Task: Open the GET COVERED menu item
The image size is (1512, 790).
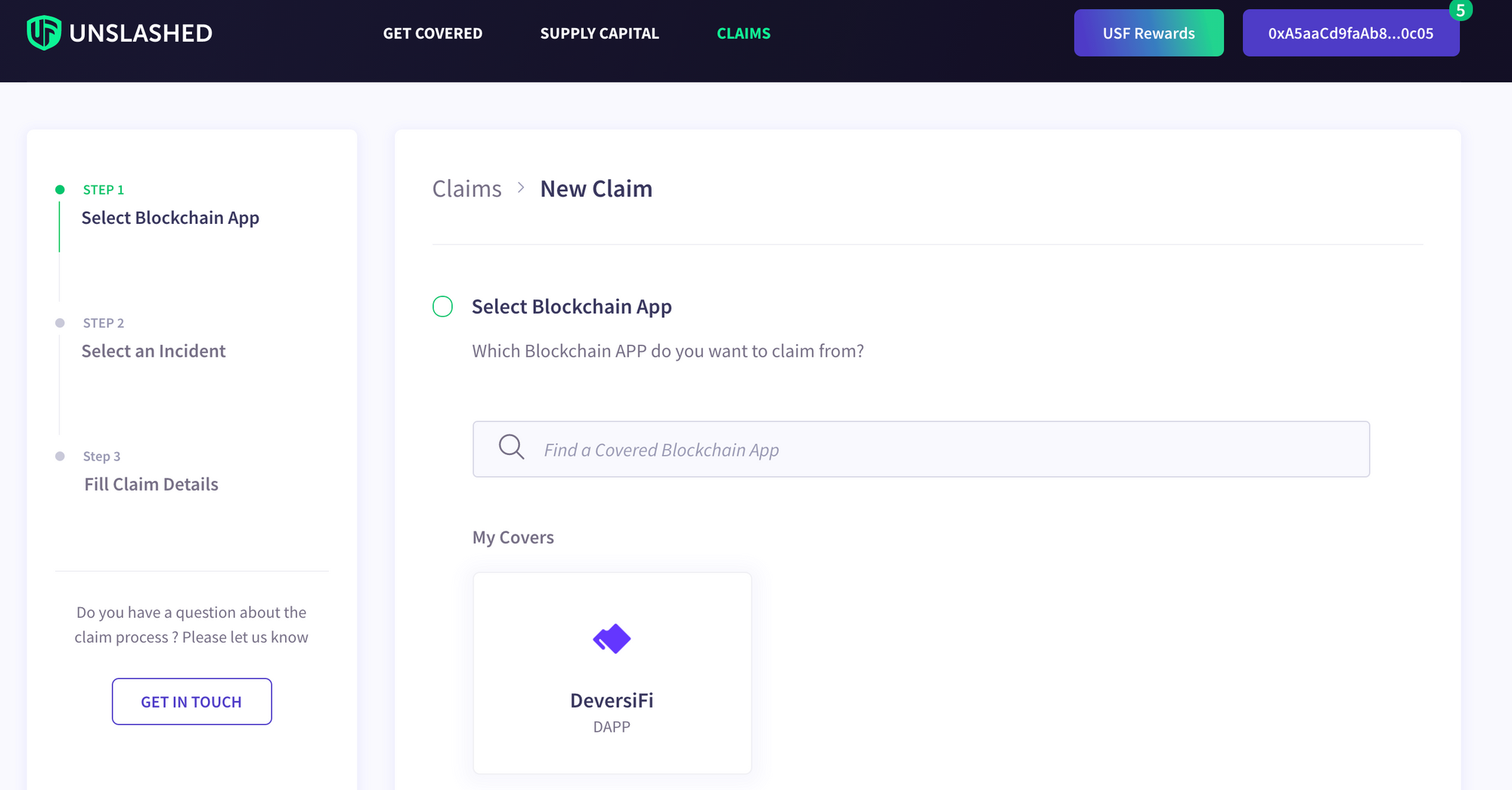Action: 432,33
